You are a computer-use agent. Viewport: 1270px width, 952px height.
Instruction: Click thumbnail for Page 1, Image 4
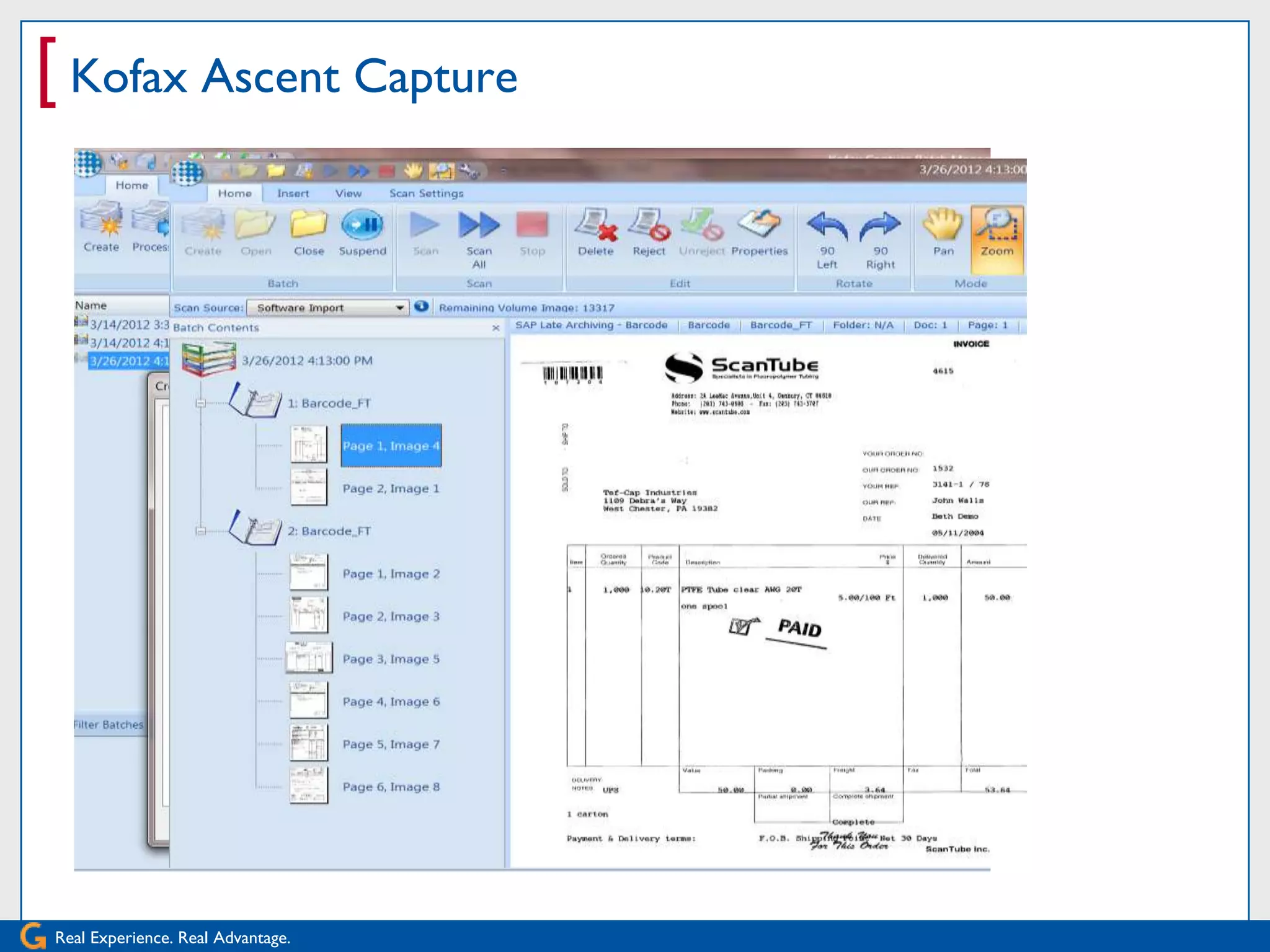click(x=309, y=444)
